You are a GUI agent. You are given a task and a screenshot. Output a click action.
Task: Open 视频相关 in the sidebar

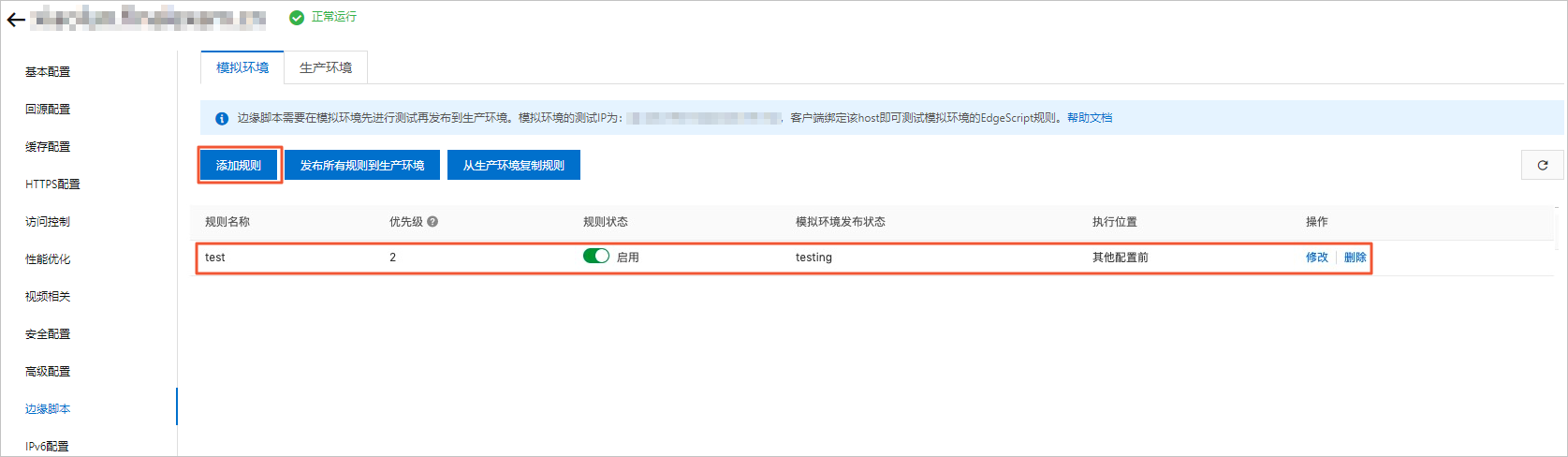click(48, 296)
